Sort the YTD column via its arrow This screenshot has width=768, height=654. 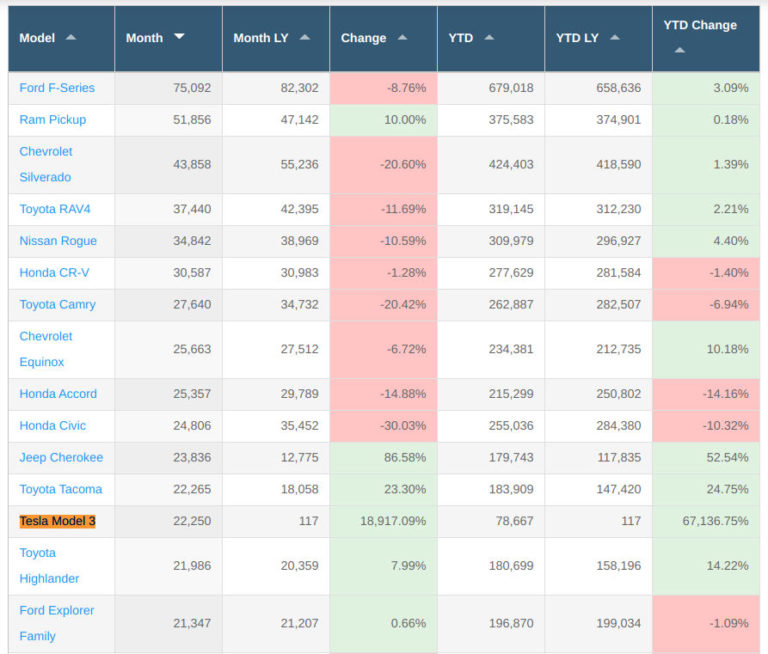pyautogui.click(x=489, y=37)
